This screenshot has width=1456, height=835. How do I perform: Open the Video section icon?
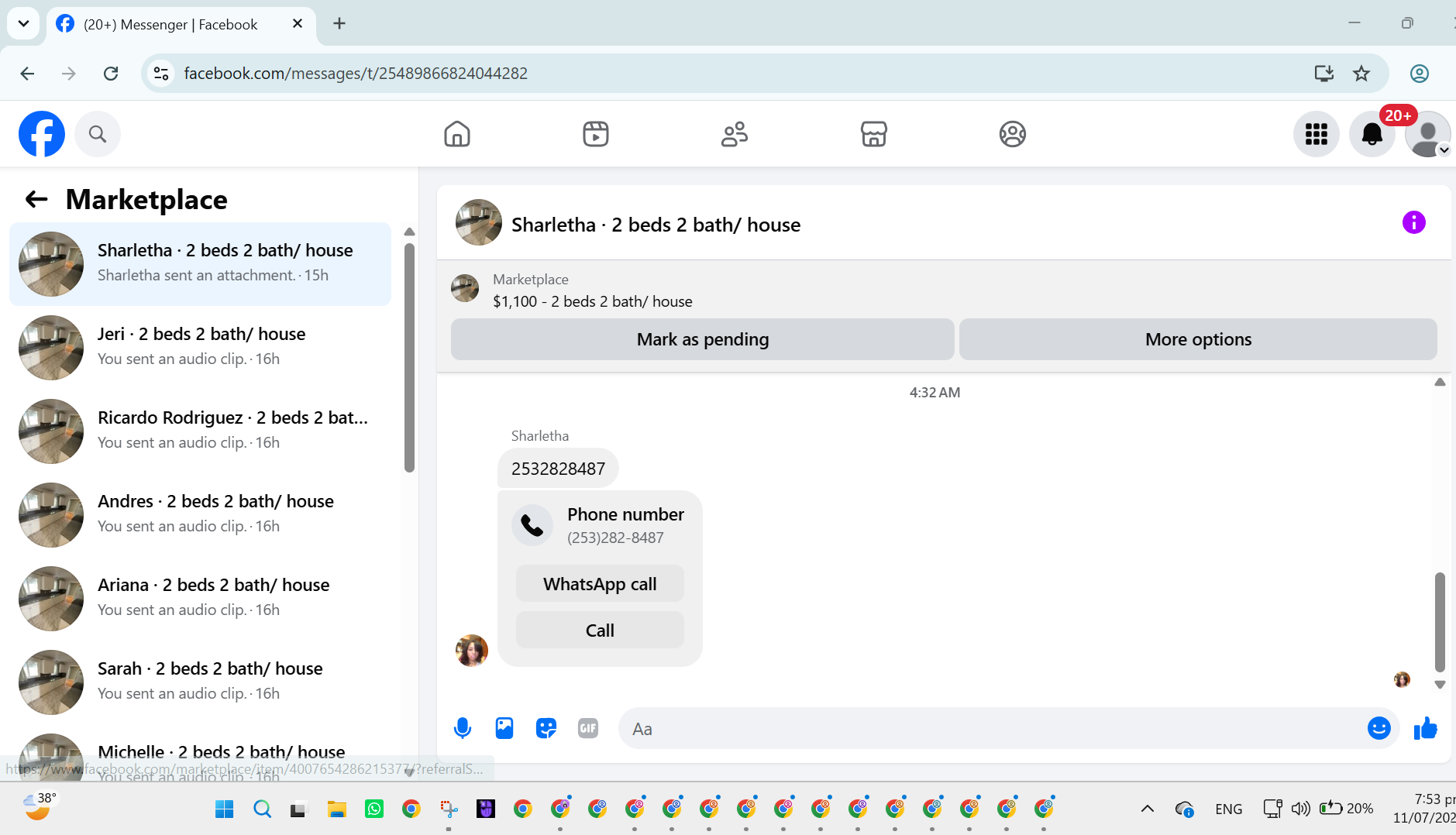click(596, 134)
